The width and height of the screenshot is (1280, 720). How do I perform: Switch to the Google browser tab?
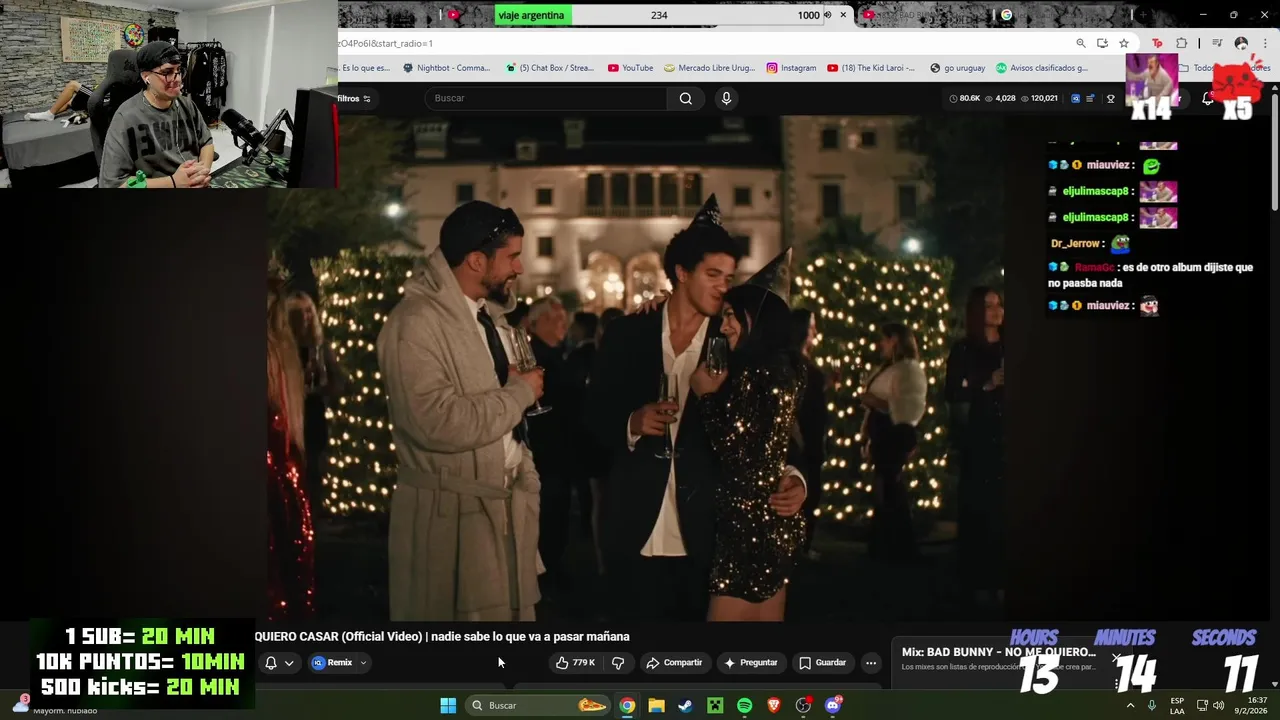[1065, 15]
